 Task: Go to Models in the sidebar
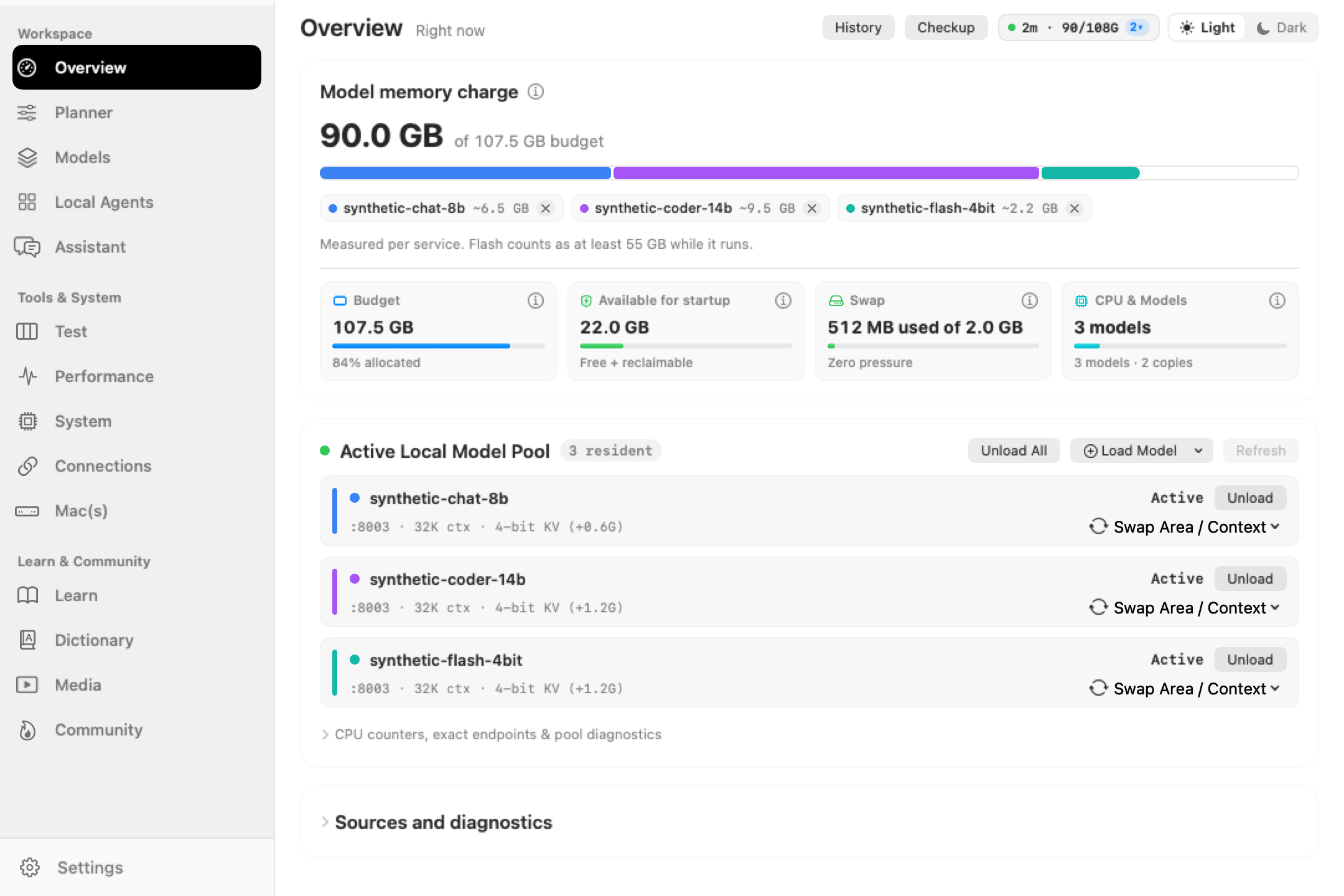(x=137, y=157)
